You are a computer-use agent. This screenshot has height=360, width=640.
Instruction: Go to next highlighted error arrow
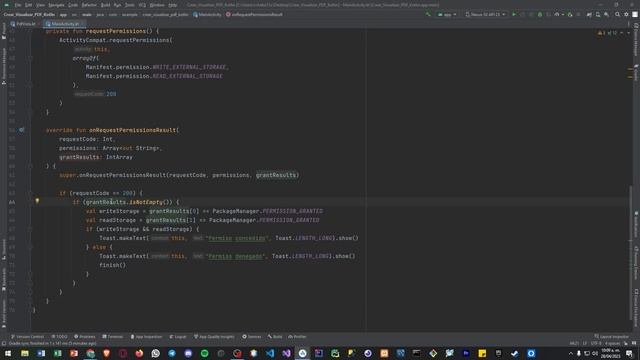pos(629,33)
